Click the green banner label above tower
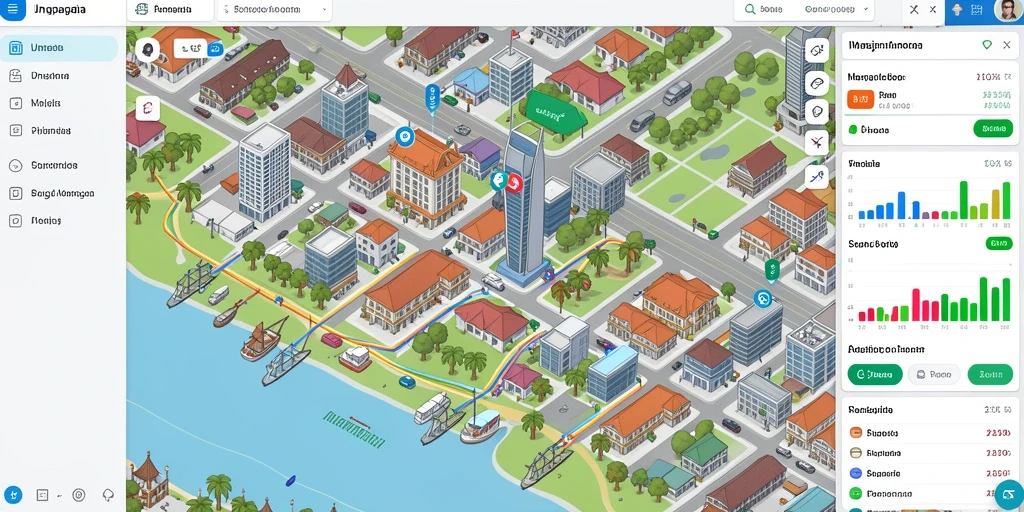This screenshot has width=1024, height=512. coord(554,114)
